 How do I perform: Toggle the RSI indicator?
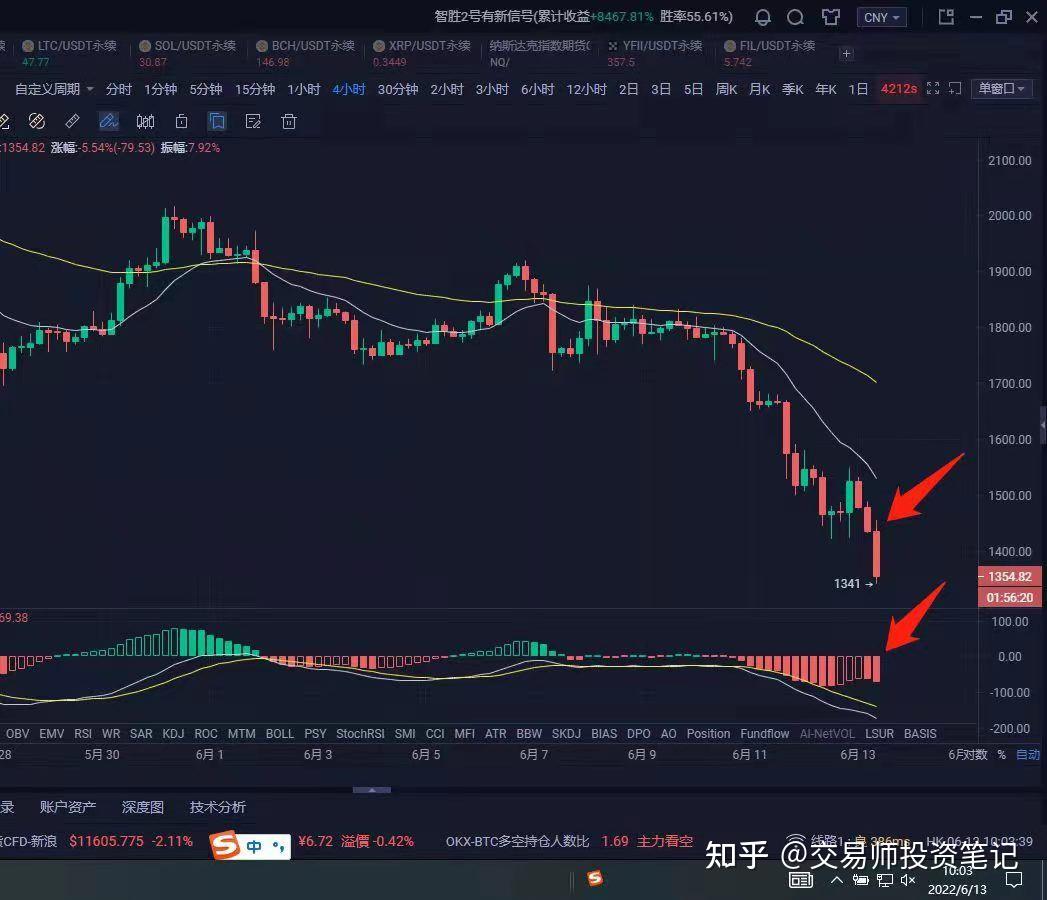(x=83, y=734)
